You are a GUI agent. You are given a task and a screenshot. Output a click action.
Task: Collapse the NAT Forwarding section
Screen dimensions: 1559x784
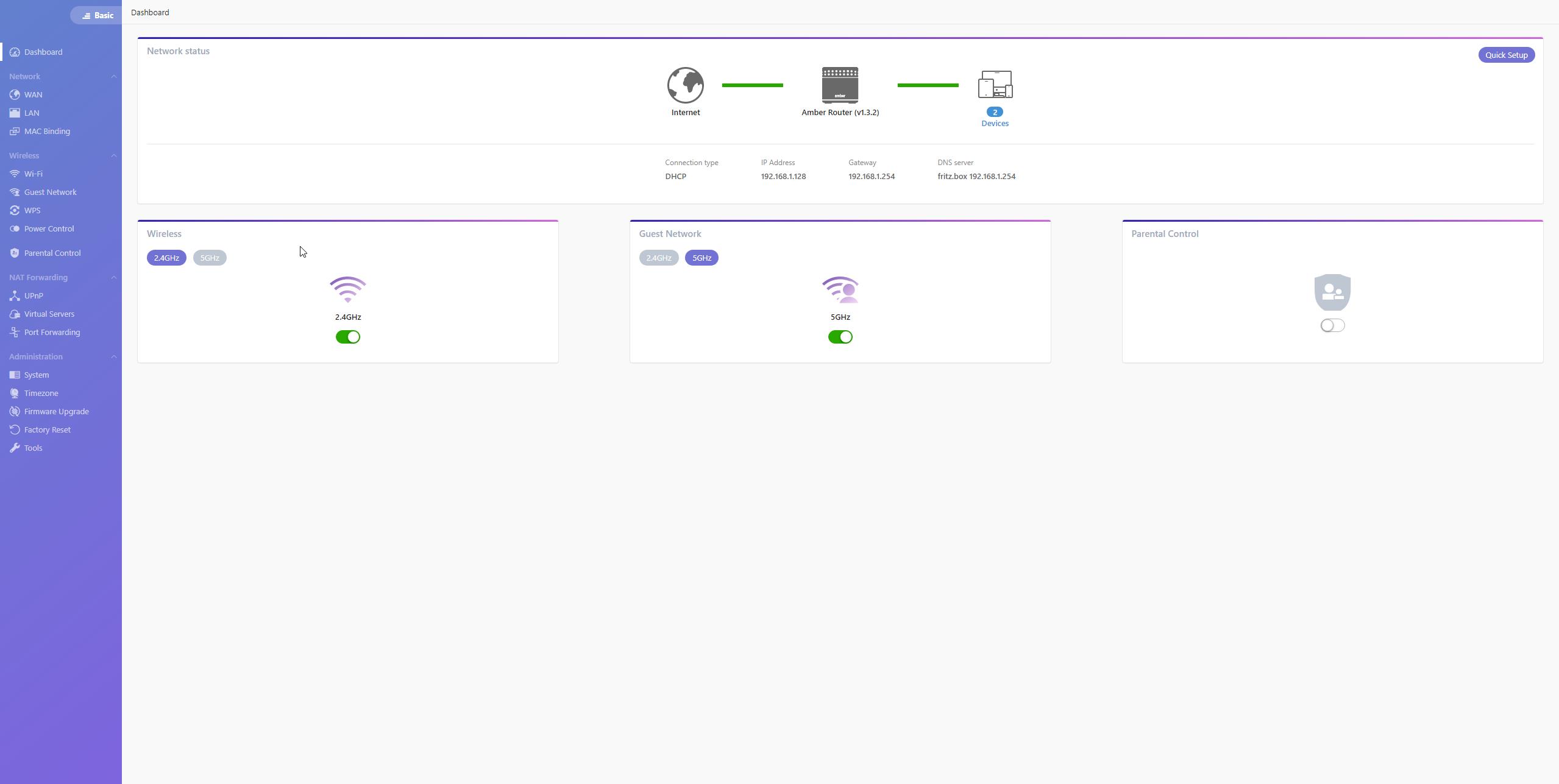(x=113, y=277)
